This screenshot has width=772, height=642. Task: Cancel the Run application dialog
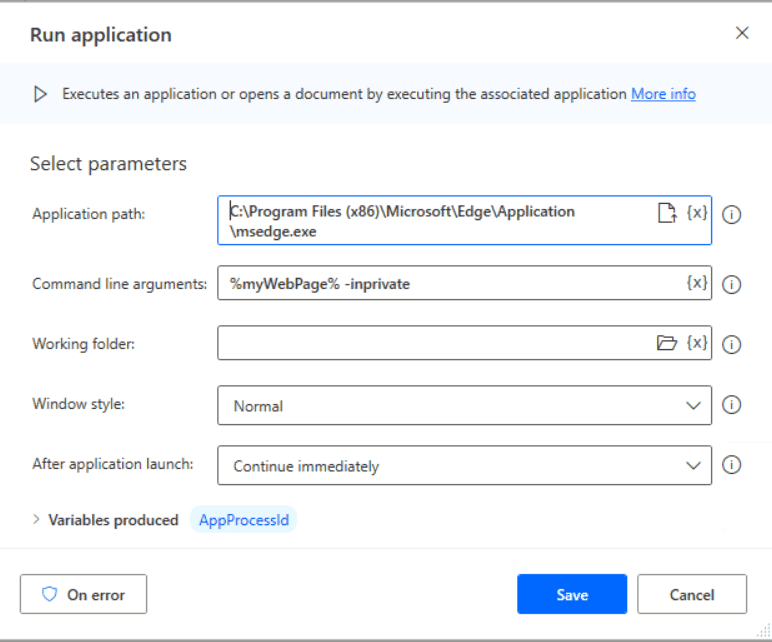[x=692, y=594]
